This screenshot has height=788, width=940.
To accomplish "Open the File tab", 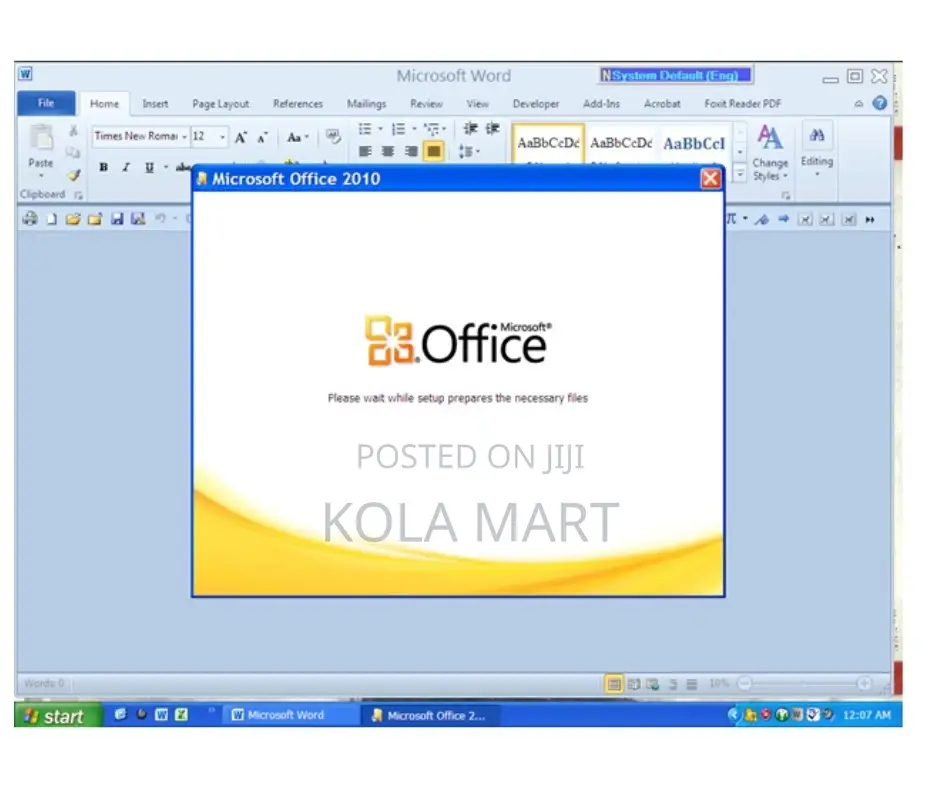I will click(x=46, y=103).
